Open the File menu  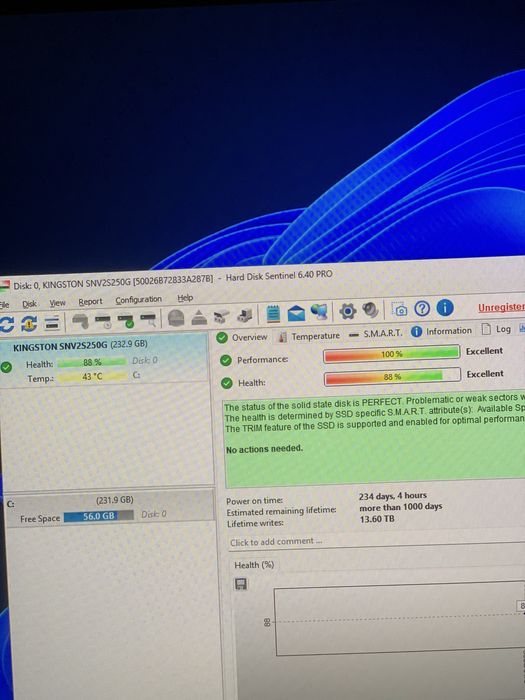click(x=4, y=305)
